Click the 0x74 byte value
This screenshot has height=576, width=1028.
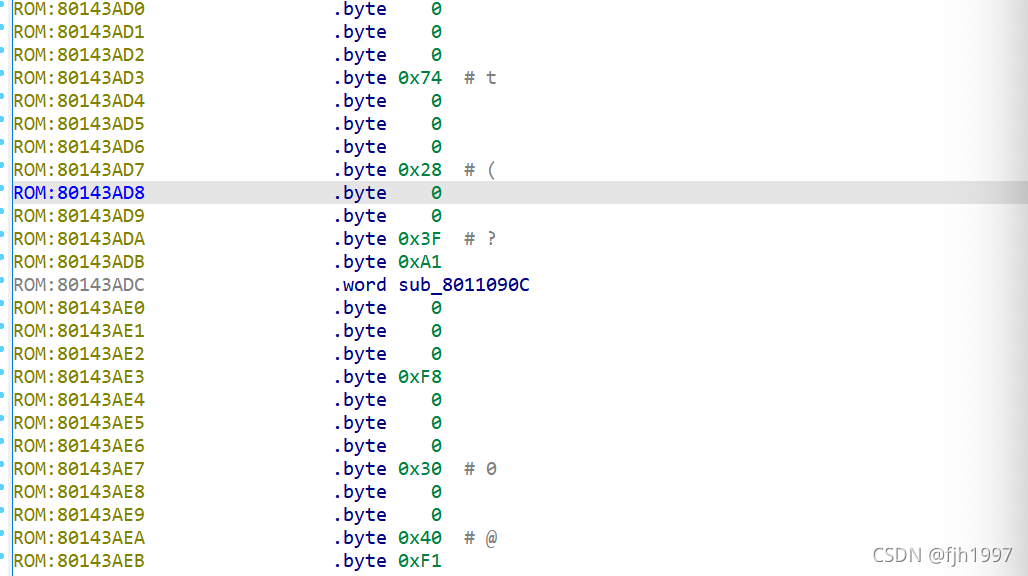(x=420, y=78)
